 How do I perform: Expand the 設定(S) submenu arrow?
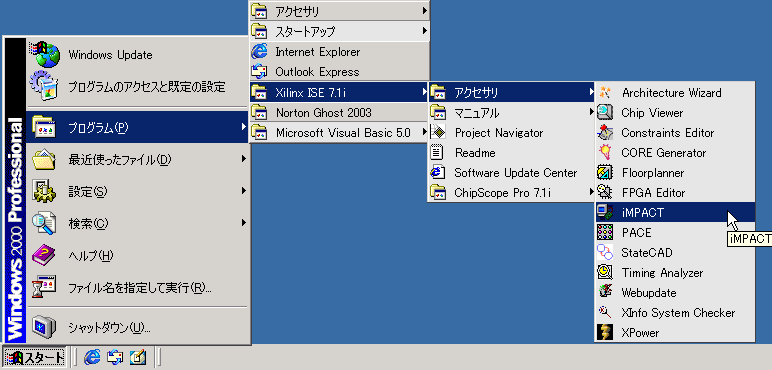pyautogui.click(x=243, y=191)
